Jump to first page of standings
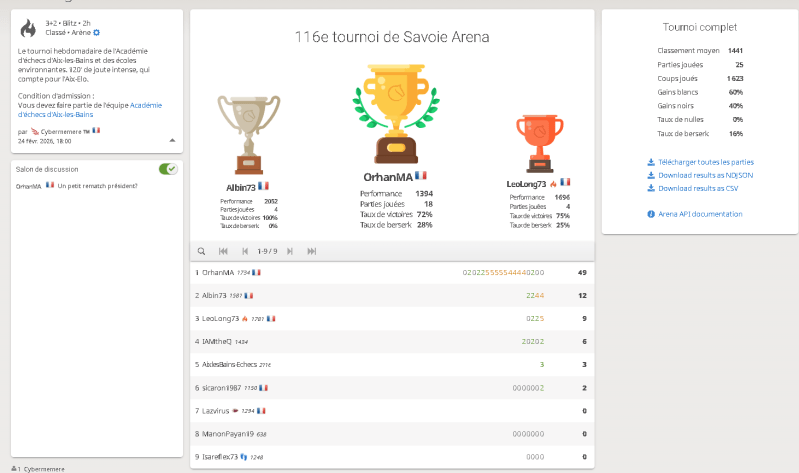 tap(223, 251)
